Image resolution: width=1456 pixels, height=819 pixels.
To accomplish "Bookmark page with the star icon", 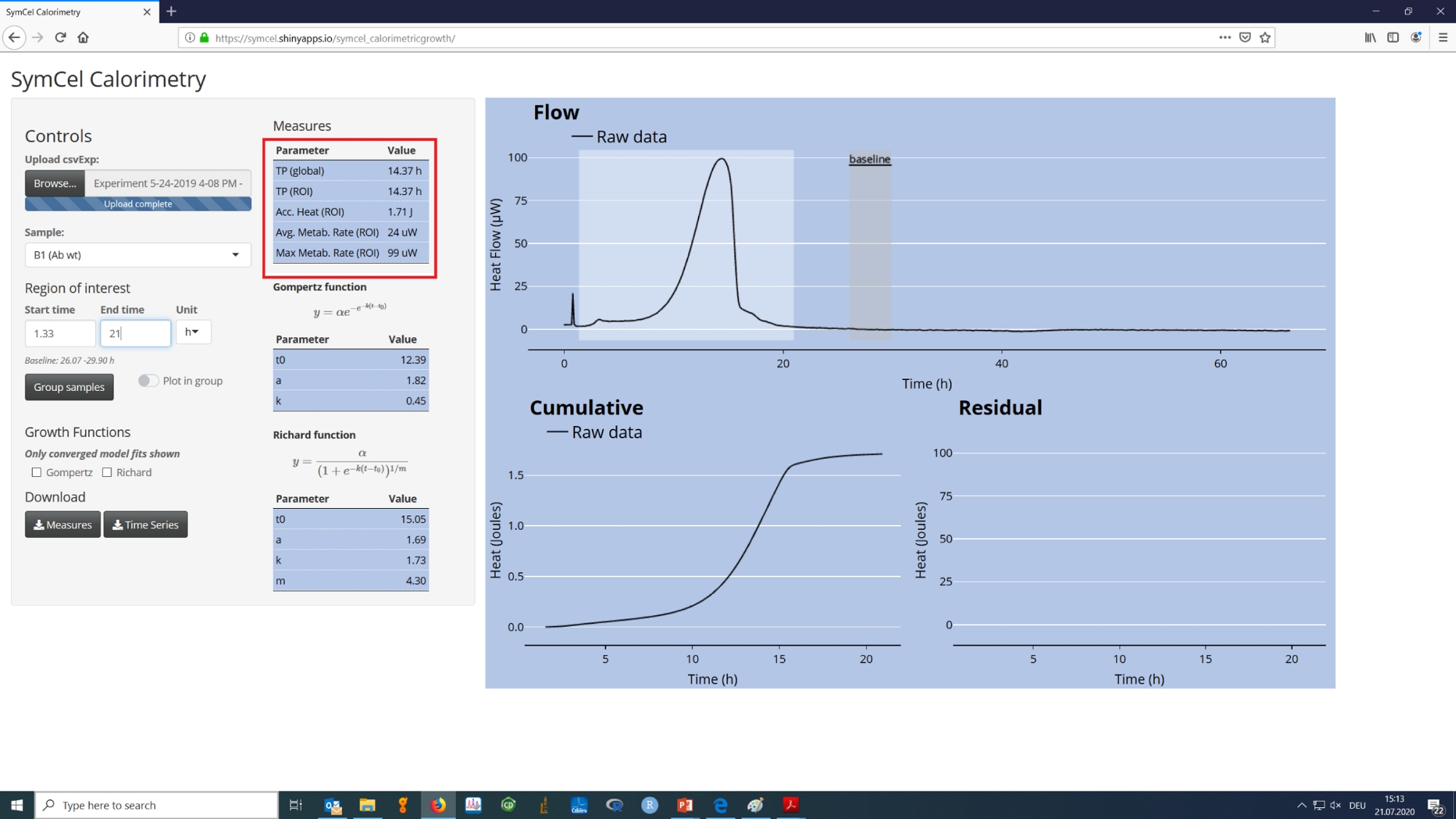I will coord(1265,38).
